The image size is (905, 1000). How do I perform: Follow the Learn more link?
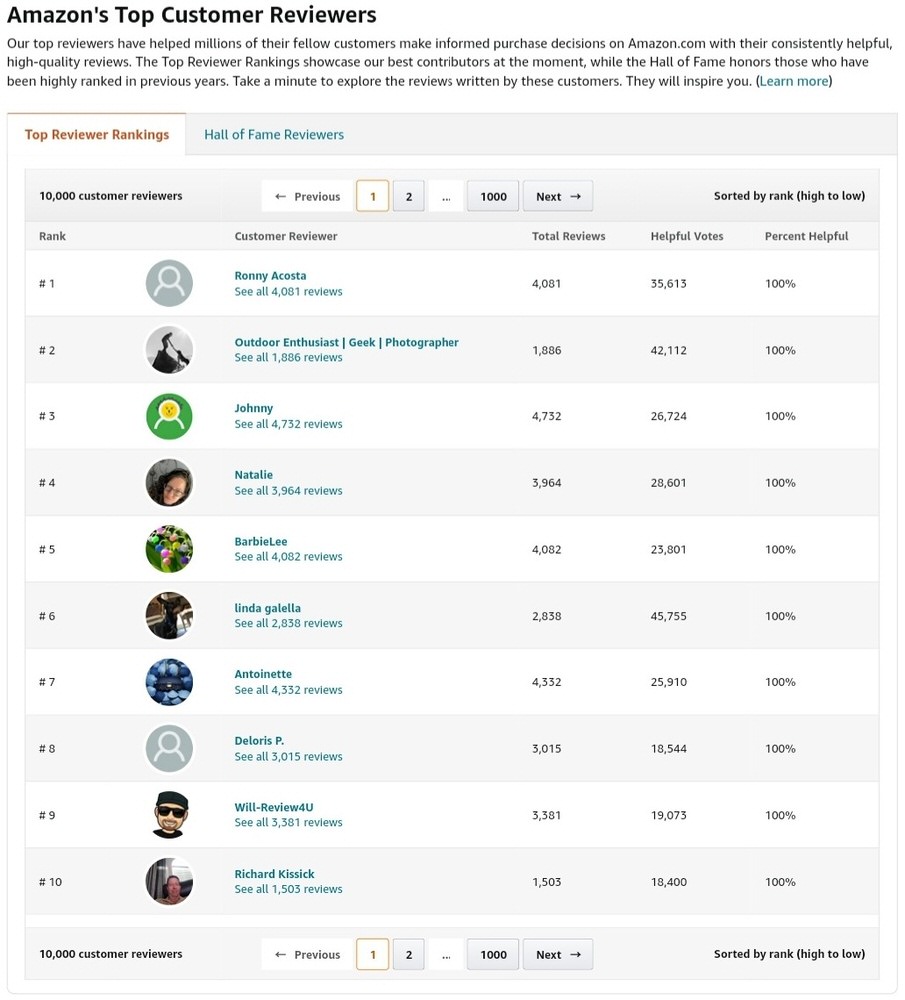[x=794, y=81]
